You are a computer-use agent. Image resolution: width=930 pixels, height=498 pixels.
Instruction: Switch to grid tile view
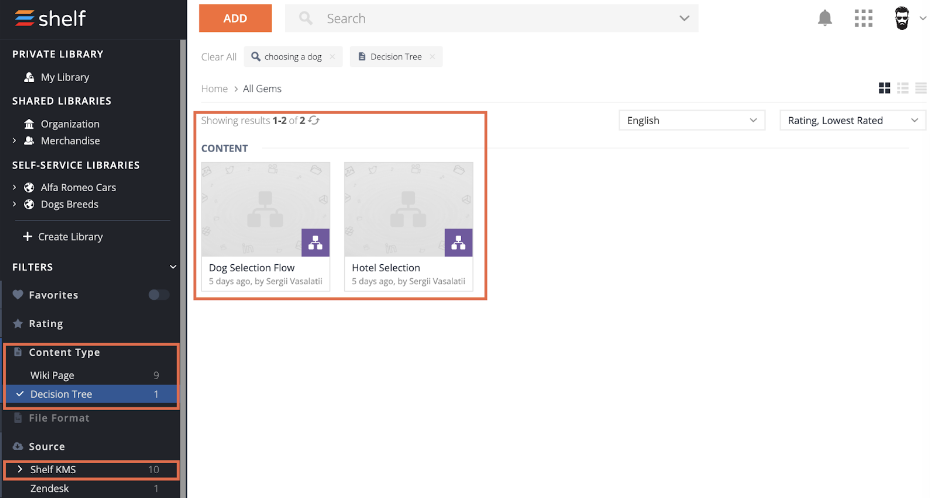[x=884, y=88]
